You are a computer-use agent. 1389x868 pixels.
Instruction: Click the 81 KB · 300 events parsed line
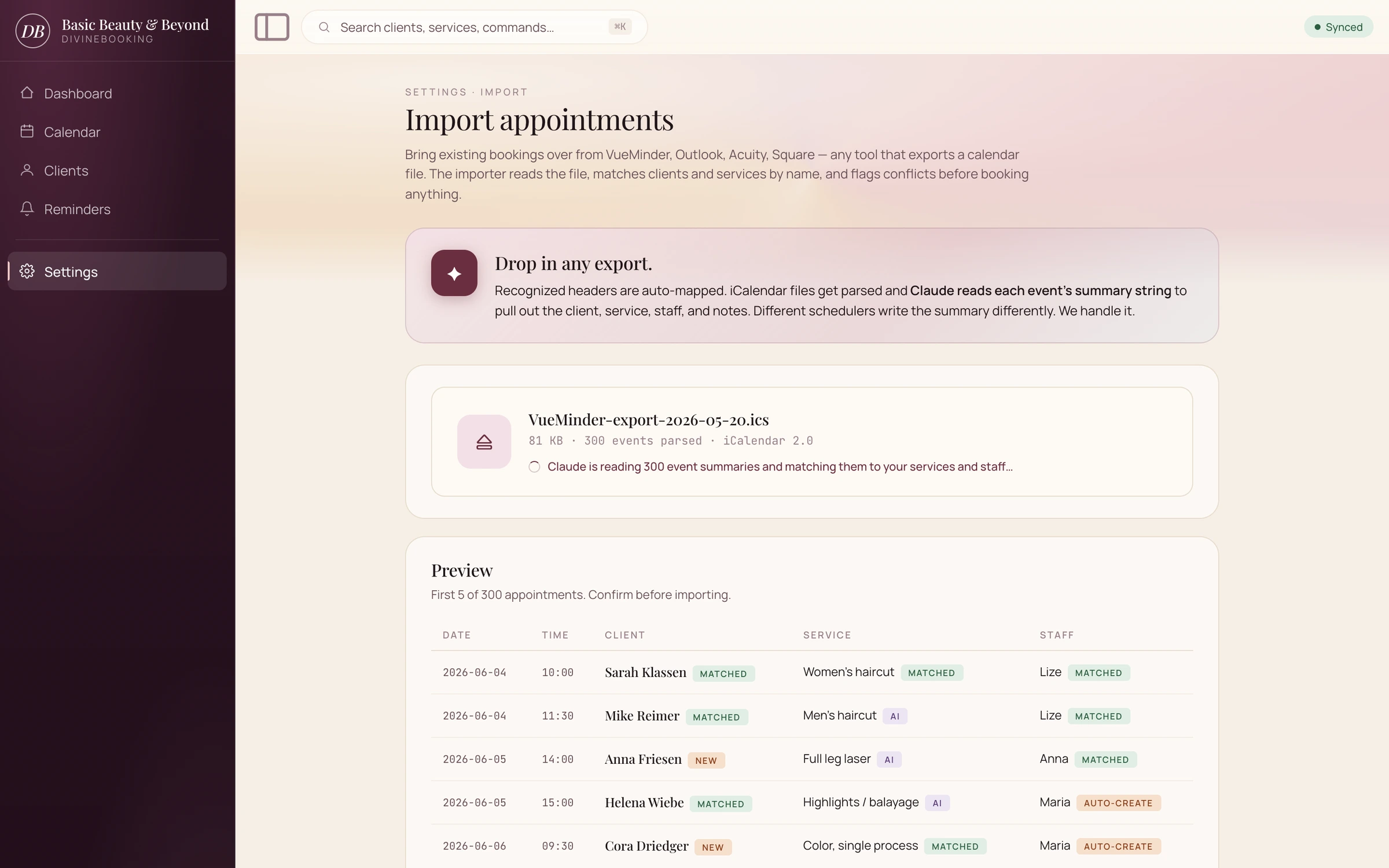click(x=670, y=441)
